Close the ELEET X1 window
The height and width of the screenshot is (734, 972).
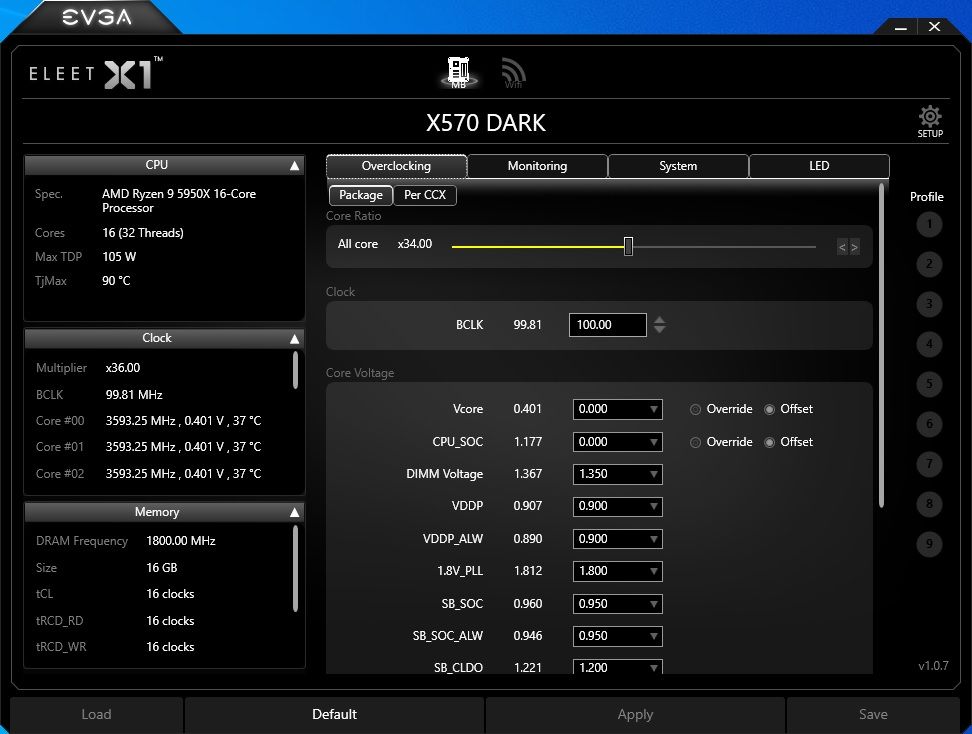934,27
